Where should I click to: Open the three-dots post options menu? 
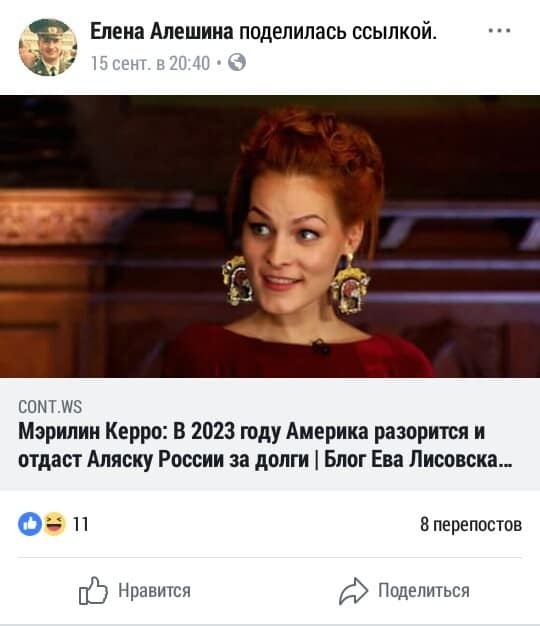500,31
